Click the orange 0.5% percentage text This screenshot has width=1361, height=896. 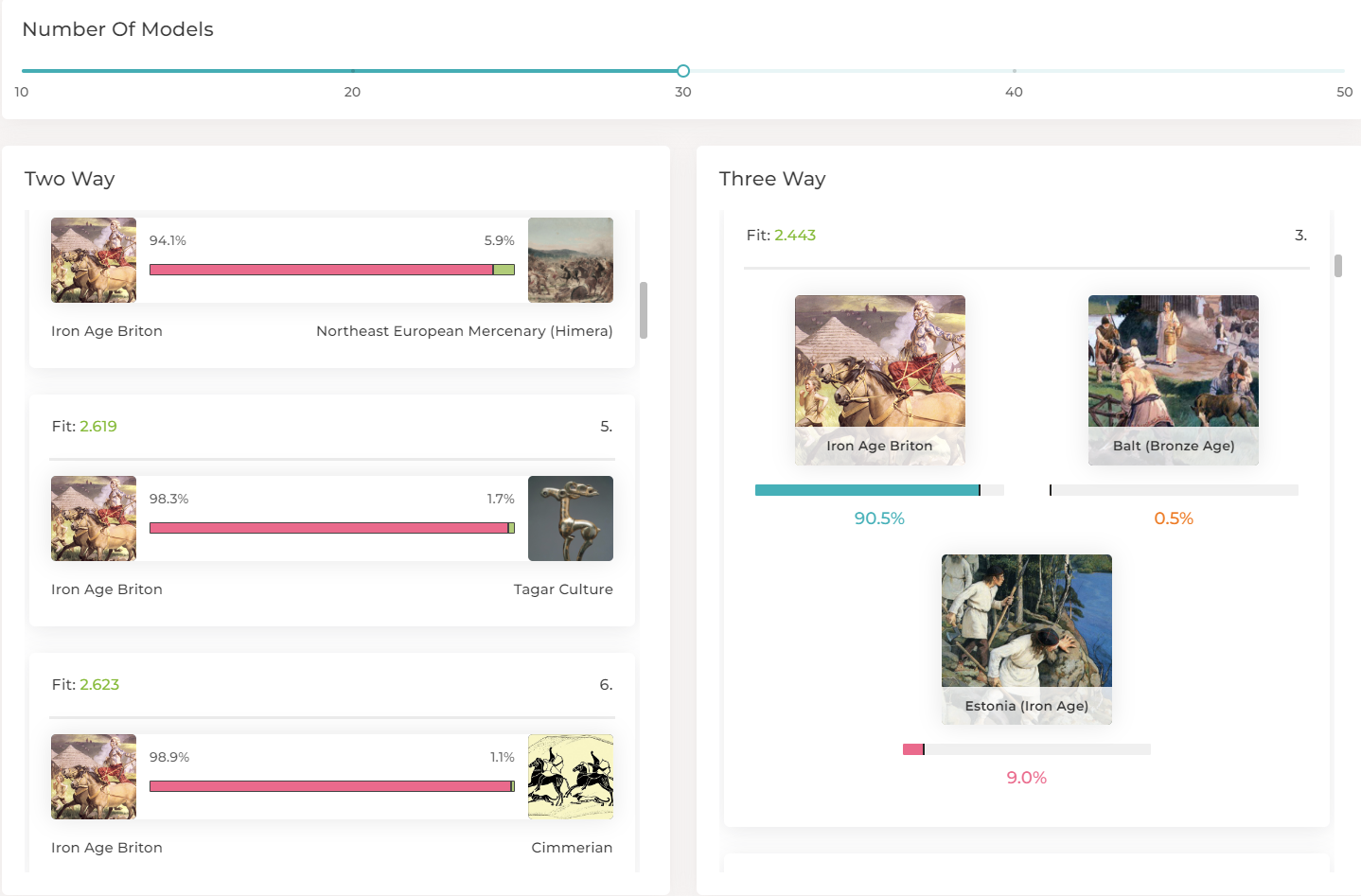point(1174,518)
